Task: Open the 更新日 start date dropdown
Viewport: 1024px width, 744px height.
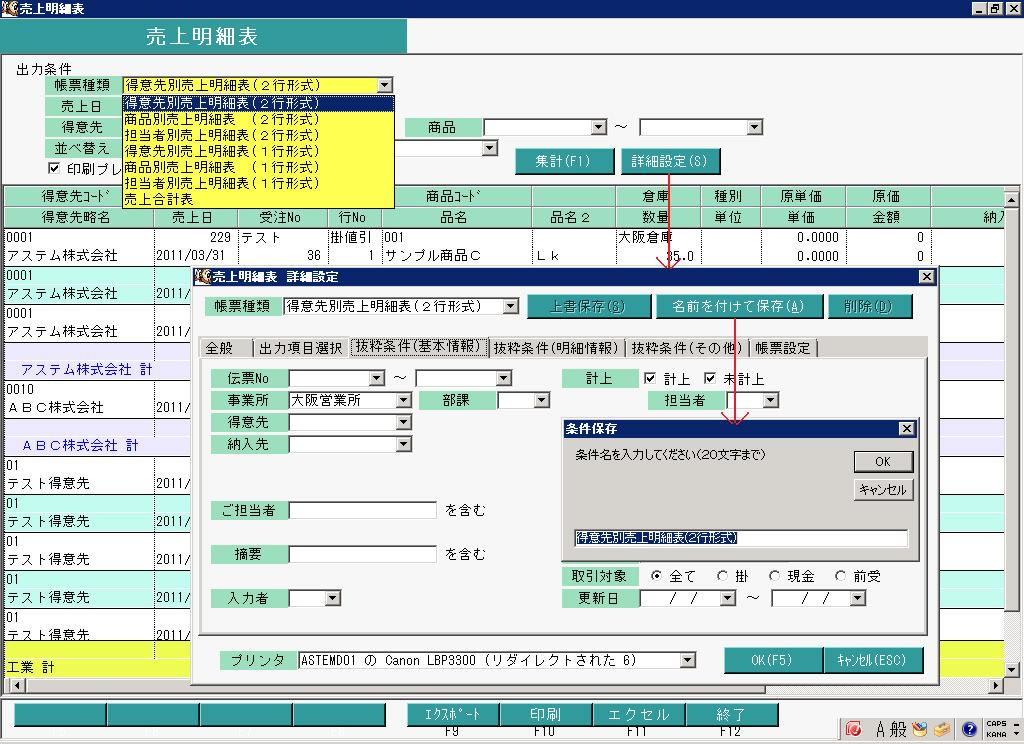Action: coord(728,598)
